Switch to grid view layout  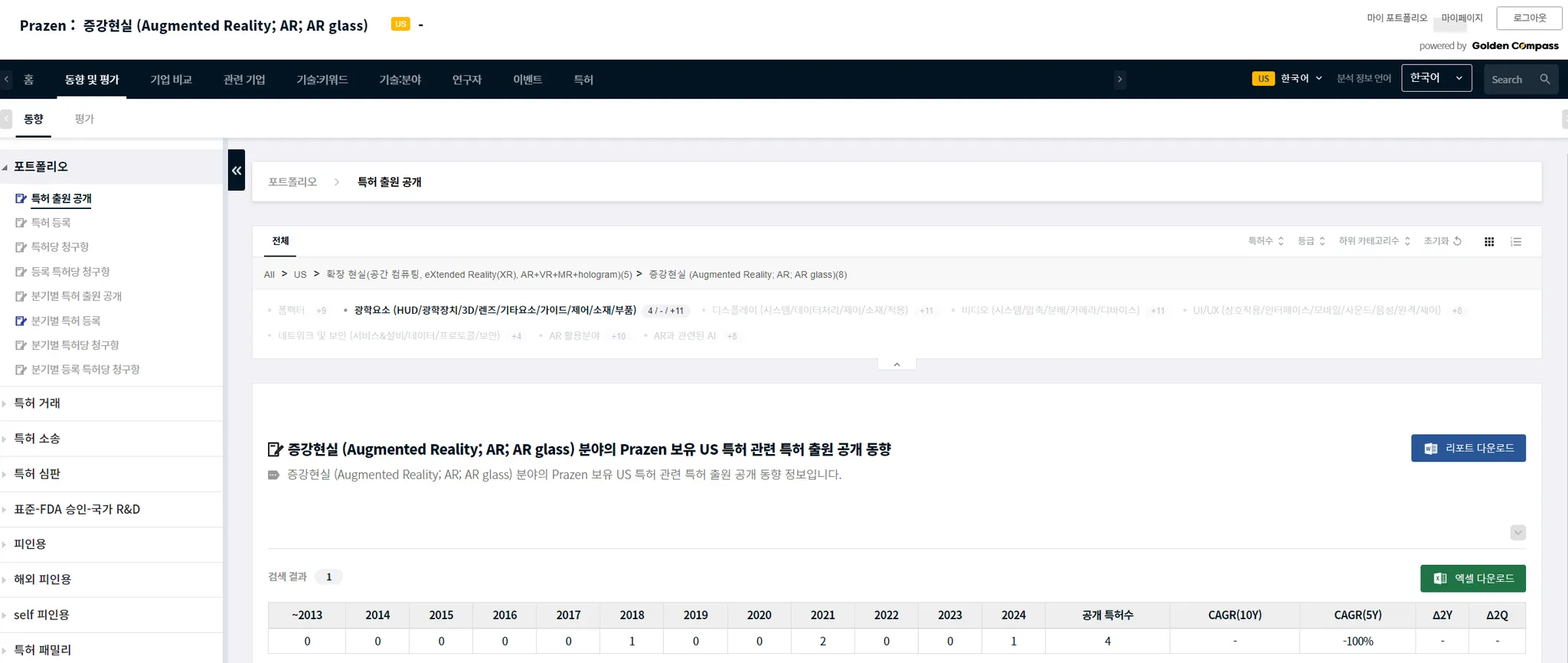point(1489,242)
